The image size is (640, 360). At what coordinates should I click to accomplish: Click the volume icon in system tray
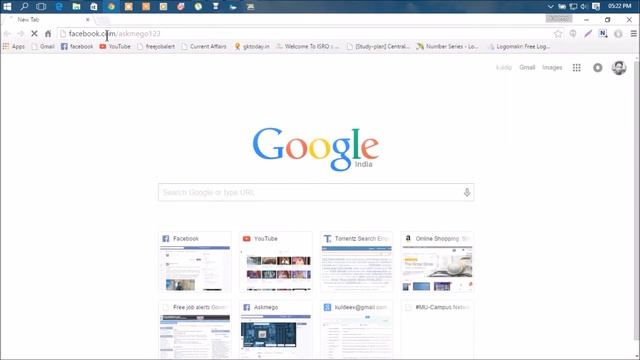click(584, 7)
